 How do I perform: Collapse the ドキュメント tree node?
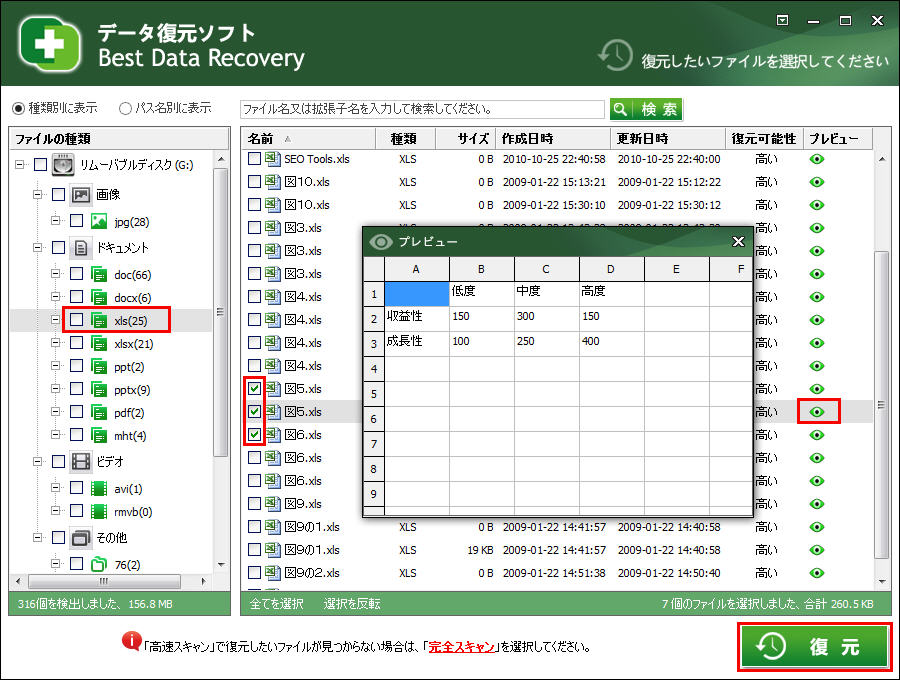37,248
